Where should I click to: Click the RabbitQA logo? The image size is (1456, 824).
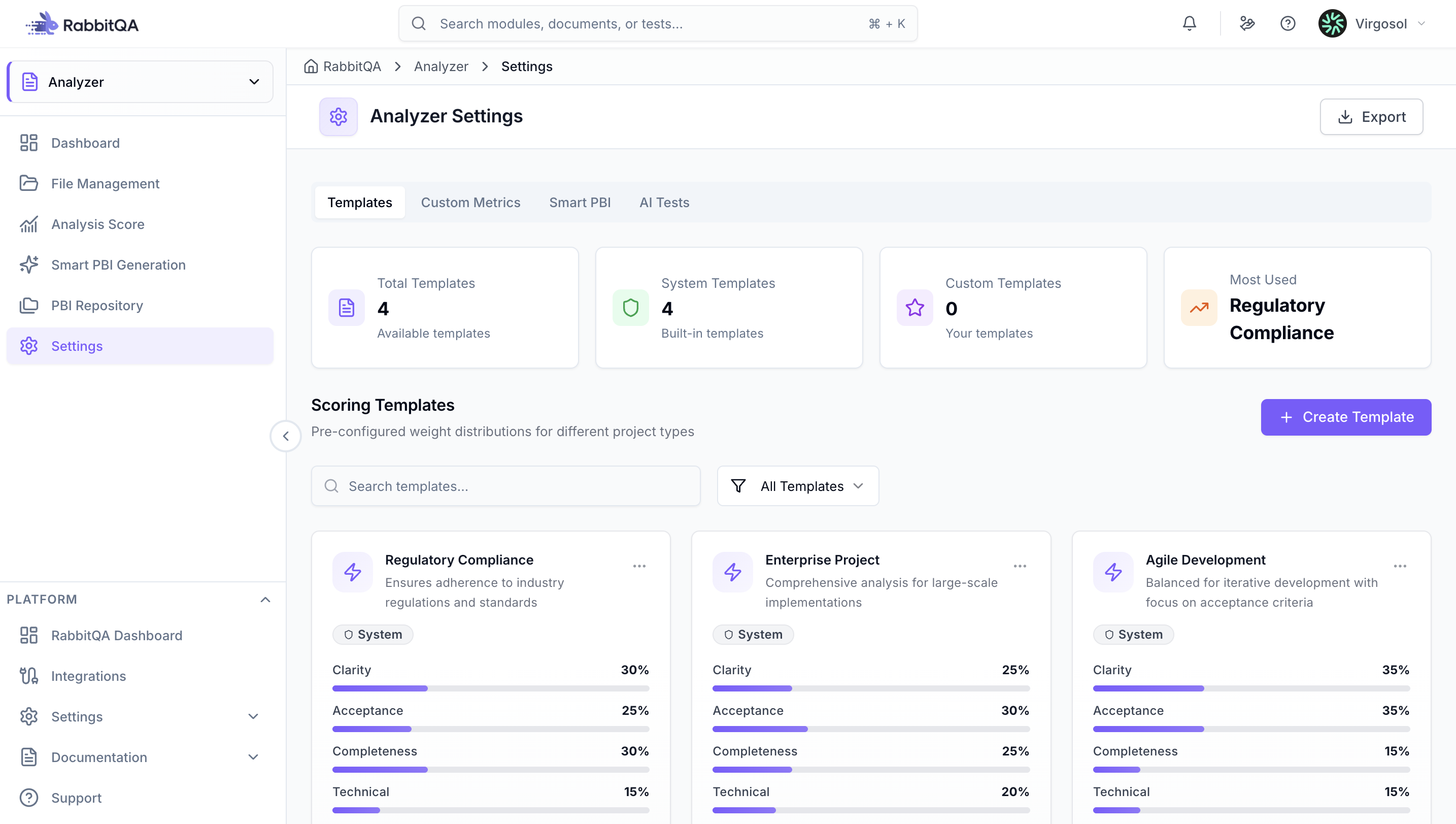(x=82, y=24)
